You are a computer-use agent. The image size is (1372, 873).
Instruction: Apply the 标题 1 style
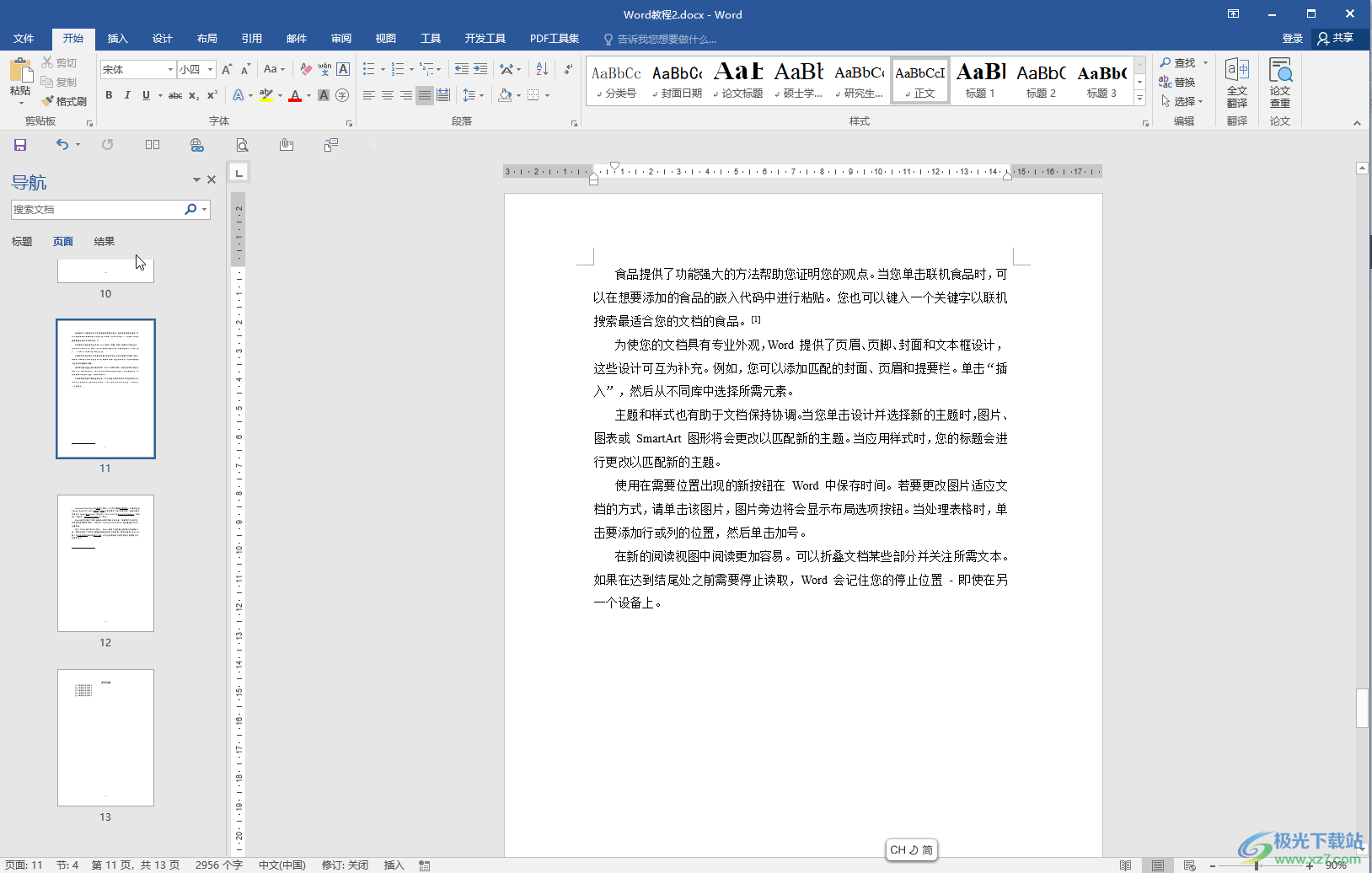[980, 81]
